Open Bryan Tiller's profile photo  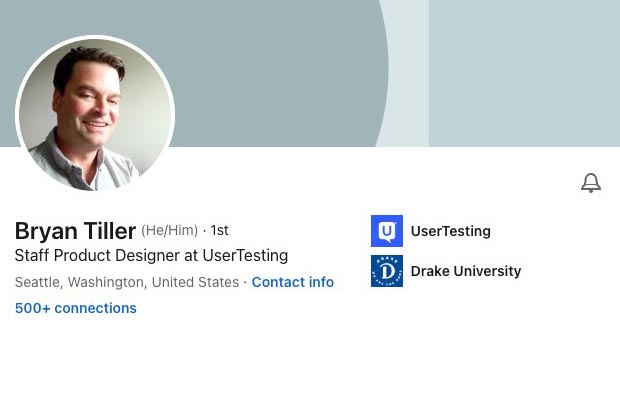point(95,115)
